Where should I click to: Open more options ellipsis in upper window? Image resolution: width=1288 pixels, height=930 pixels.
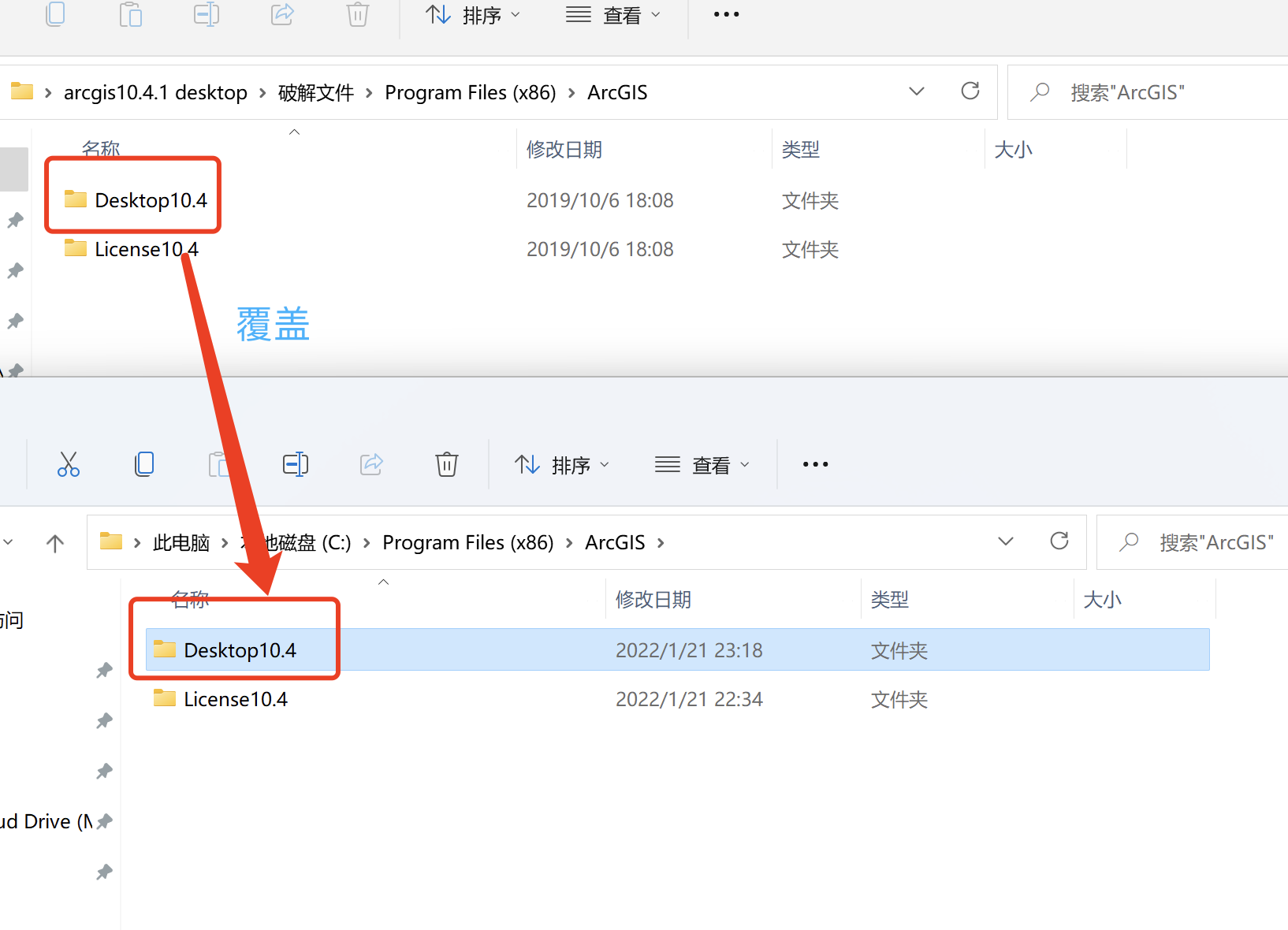tap(726, 14)
